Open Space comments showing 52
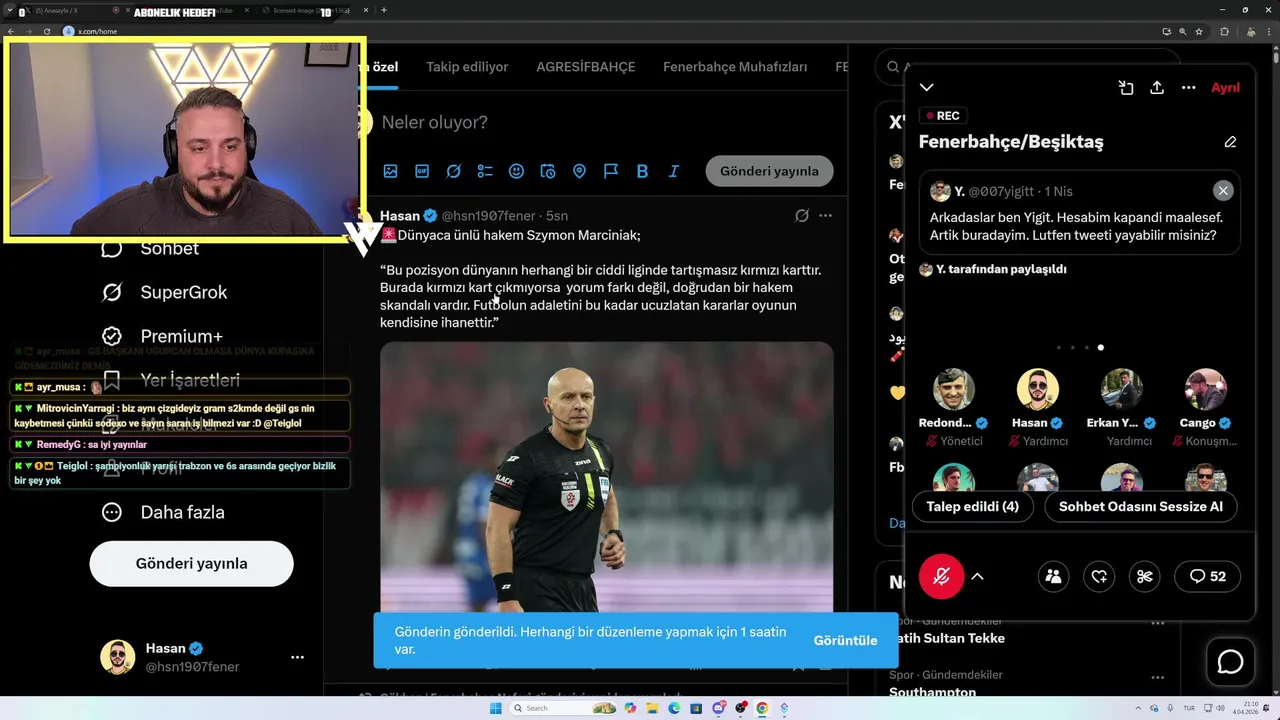This screenshot has width=1280, height=720. tap(1207, 576)
